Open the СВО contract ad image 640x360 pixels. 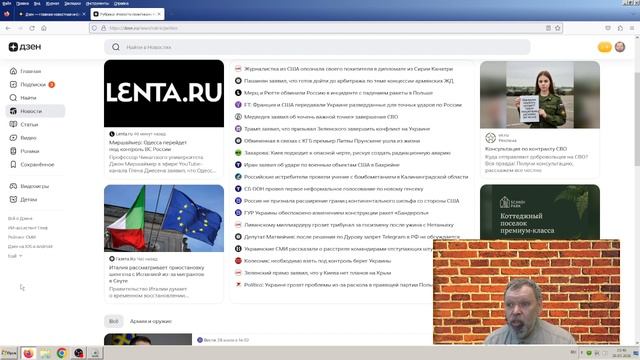coord(540,95)
